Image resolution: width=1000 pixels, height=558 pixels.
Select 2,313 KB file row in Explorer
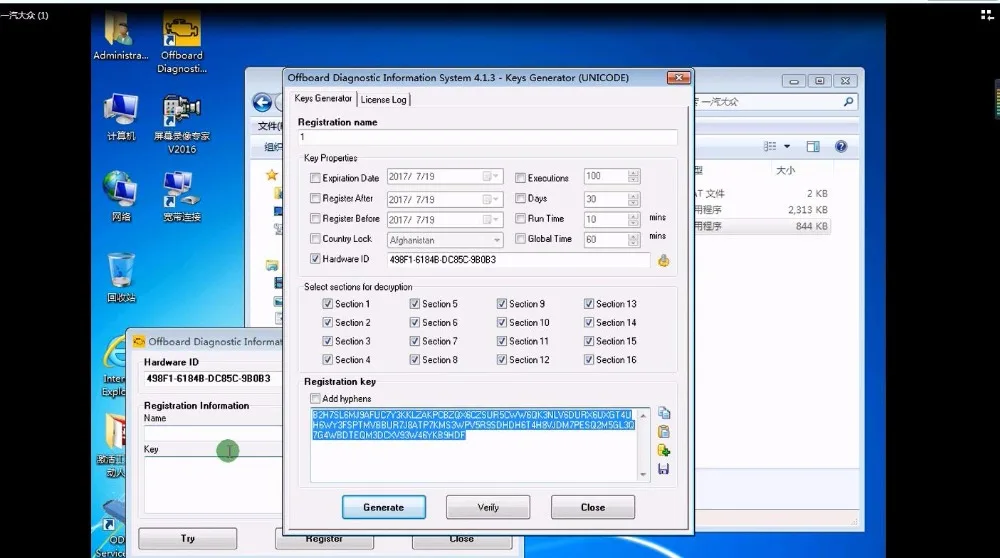(x=762, y=210)
